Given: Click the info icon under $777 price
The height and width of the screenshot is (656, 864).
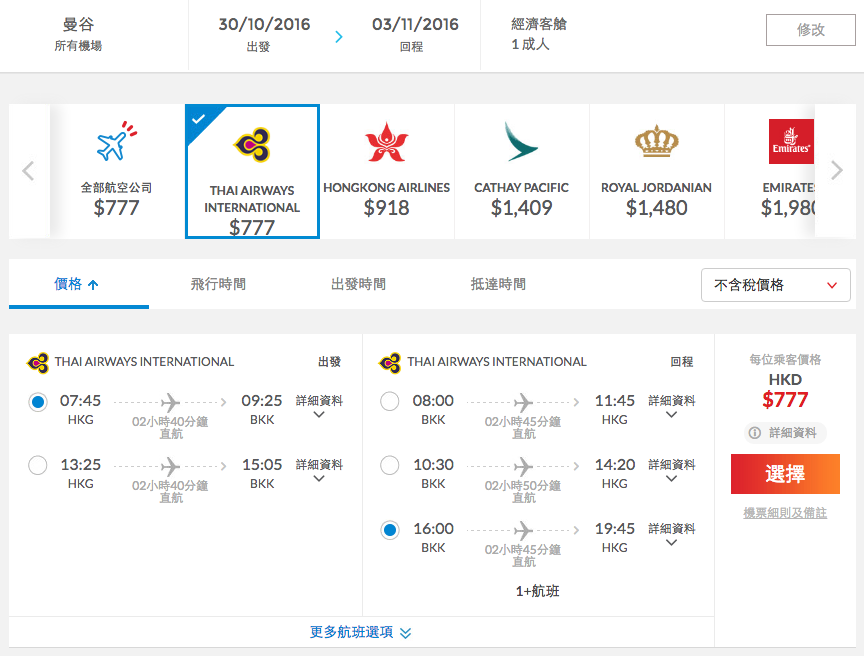Looking at the screenshot, I should [754, 433].
